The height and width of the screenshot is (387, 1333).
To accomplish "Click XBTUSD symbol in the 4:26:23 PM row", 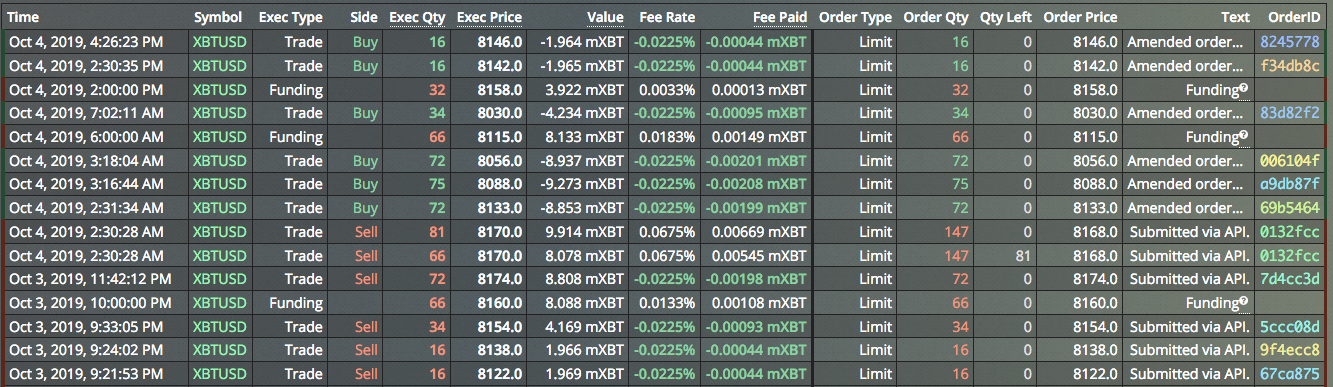I will [x=219, y=42].
